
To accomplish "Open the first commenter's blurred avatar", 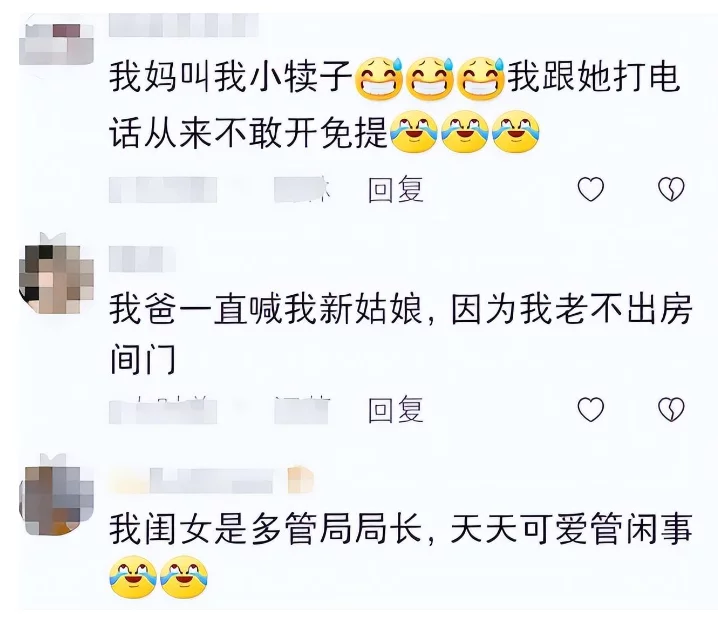I will coord(56,44).
